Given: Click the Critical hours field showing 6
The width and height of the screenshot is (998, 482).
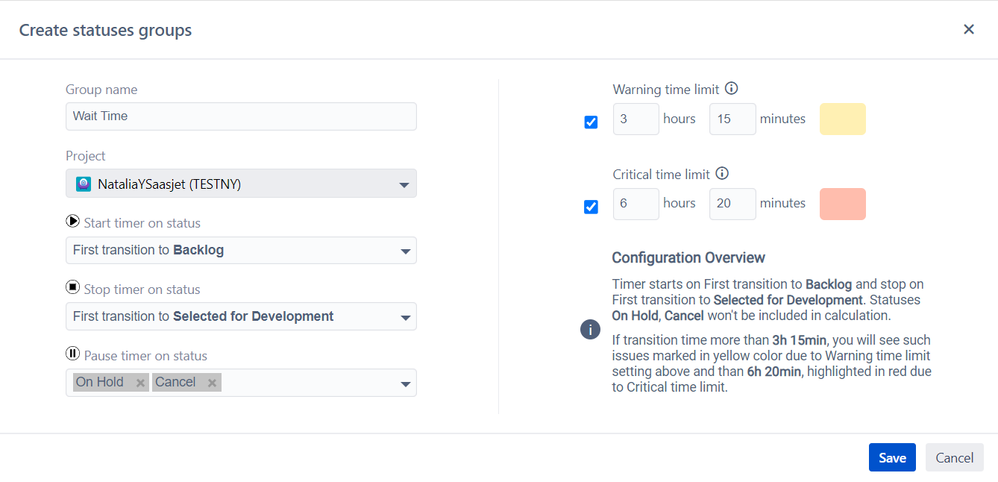Looking at the screenshot, I should [x=636, y=204].
